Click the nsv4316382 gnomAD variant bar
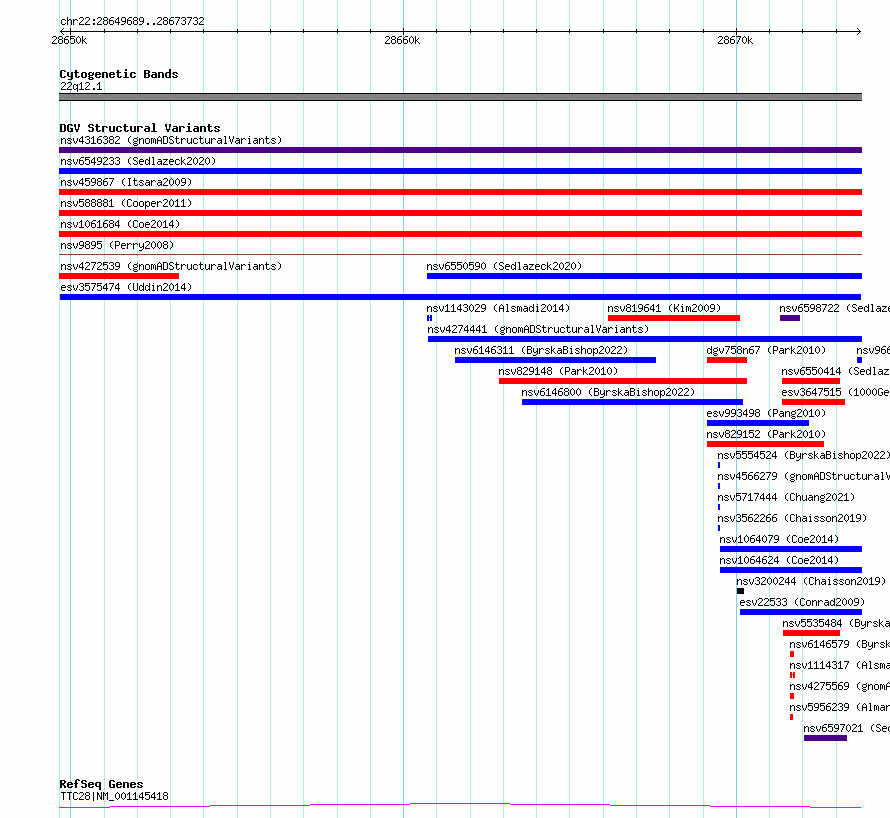The image size is (890, 818). click(x=460, y=150)
